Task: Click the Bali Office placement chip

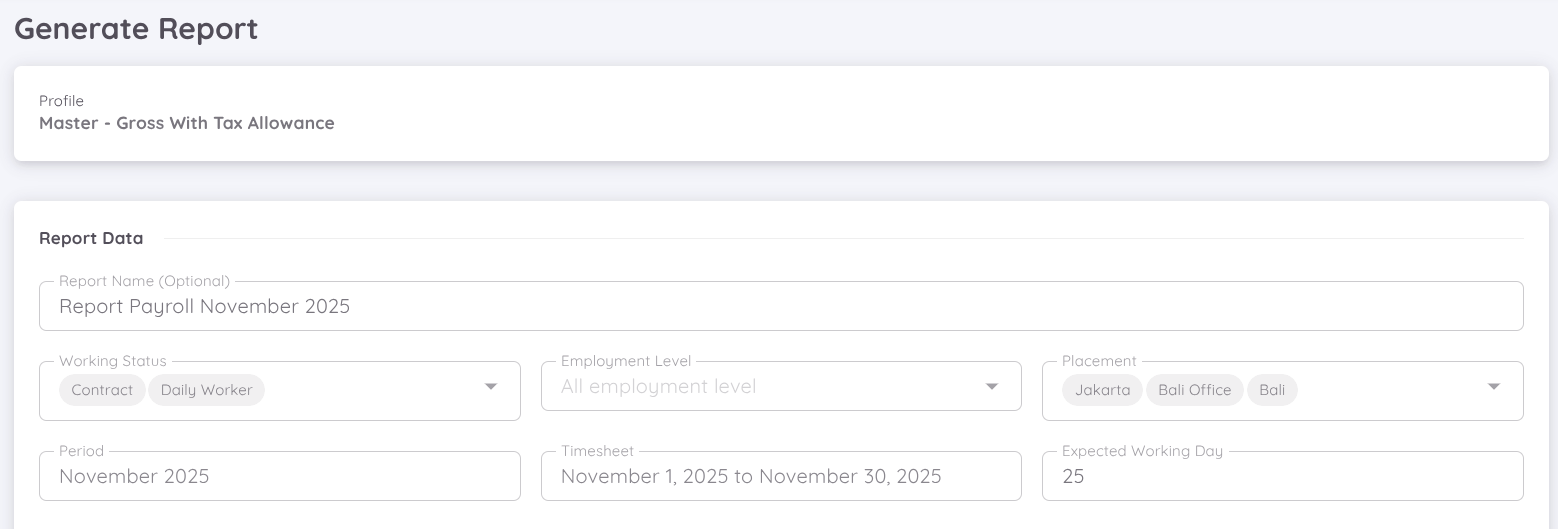Action: pyautogui.click(x=1194, y=390)
